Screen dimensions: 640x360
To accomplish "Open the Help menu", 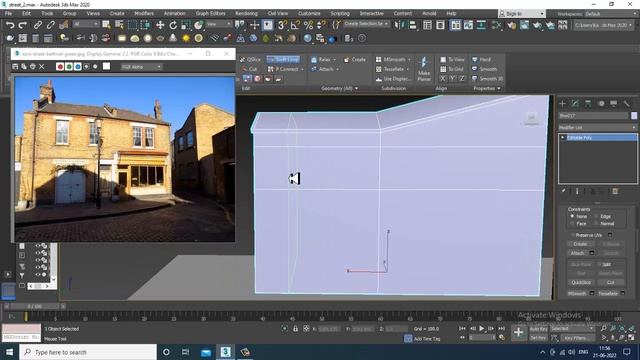I will coord(451,13).
